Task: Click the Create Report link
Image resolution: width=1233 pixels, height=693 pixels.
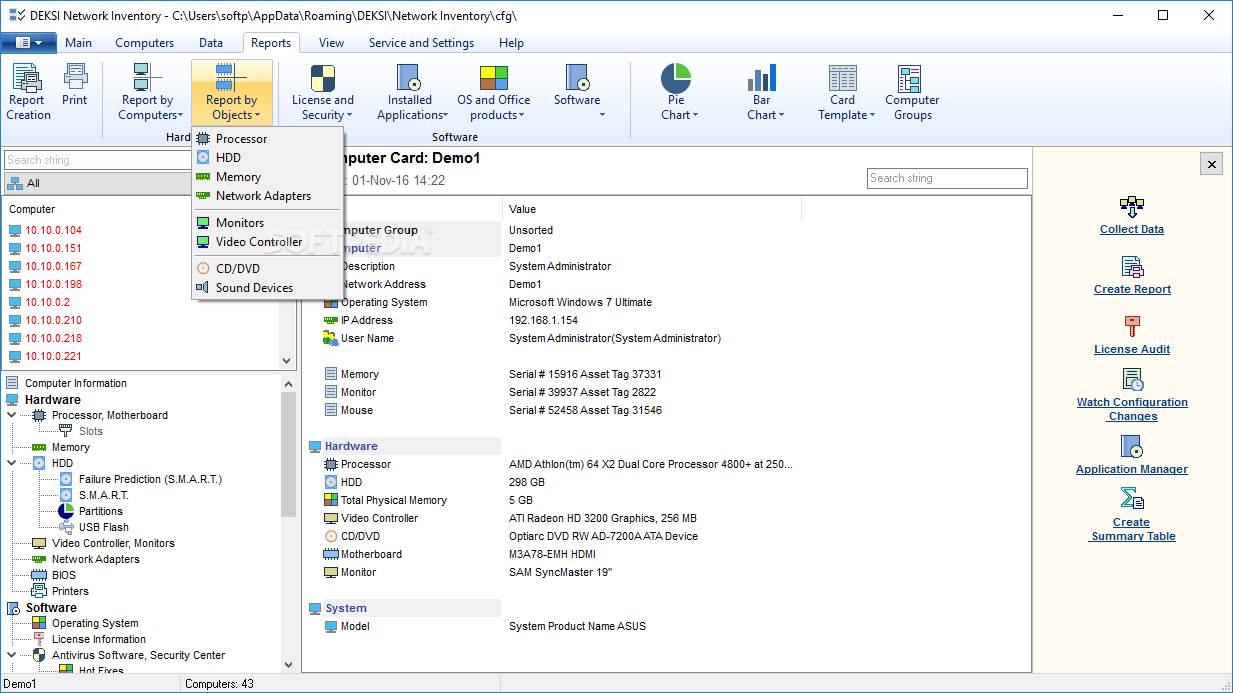Action: (x=1132, y=289)
